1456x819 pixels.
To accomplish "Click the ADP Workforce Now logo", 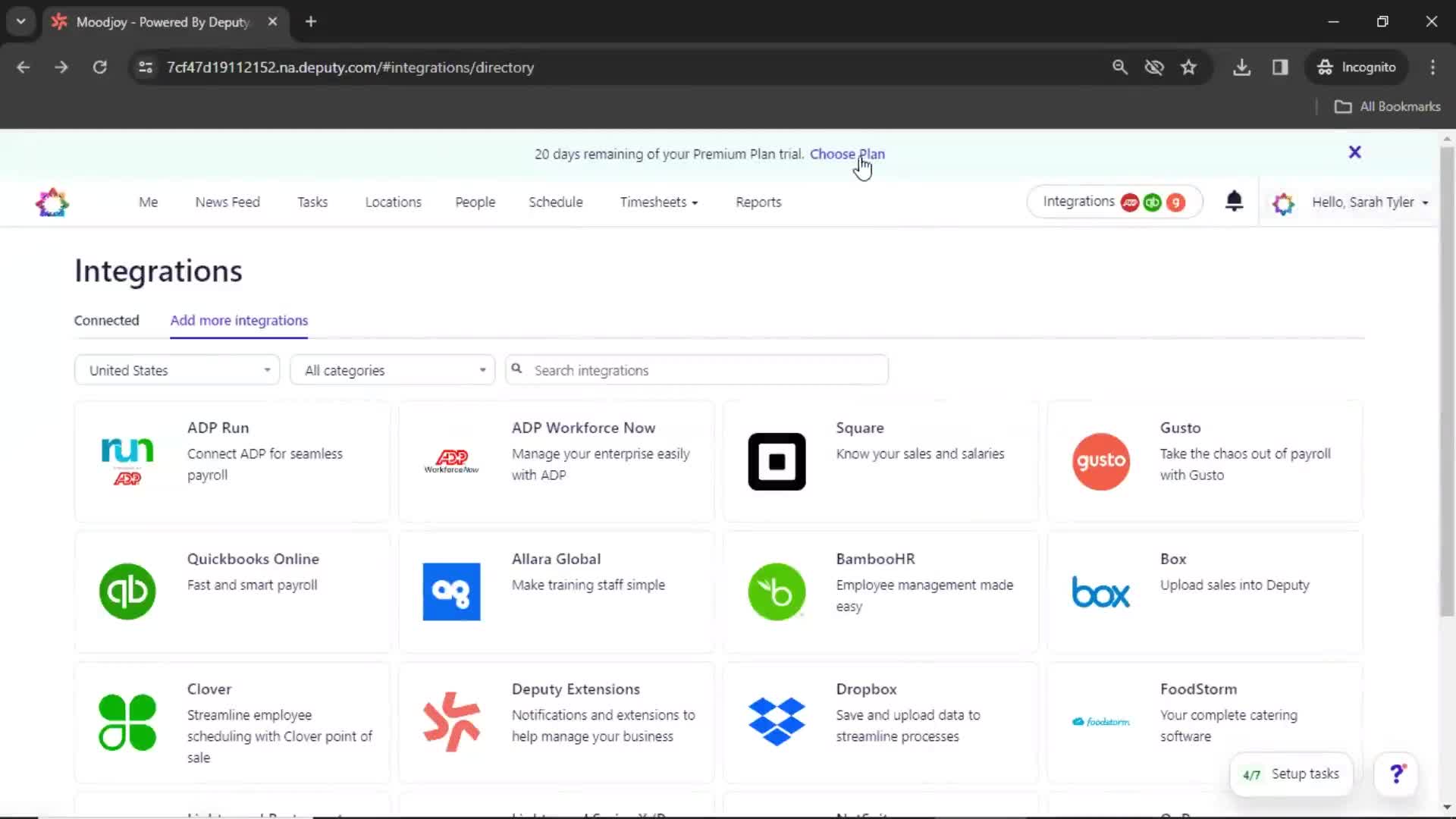I will [x=451, y=461].
